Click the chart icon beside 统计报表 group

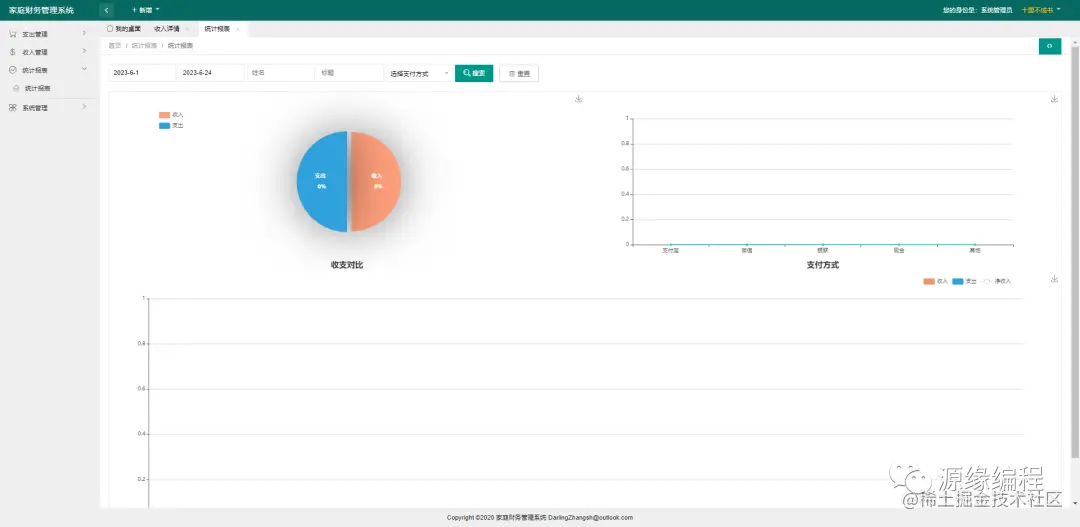pyautogui.click(x=12, y=70)
